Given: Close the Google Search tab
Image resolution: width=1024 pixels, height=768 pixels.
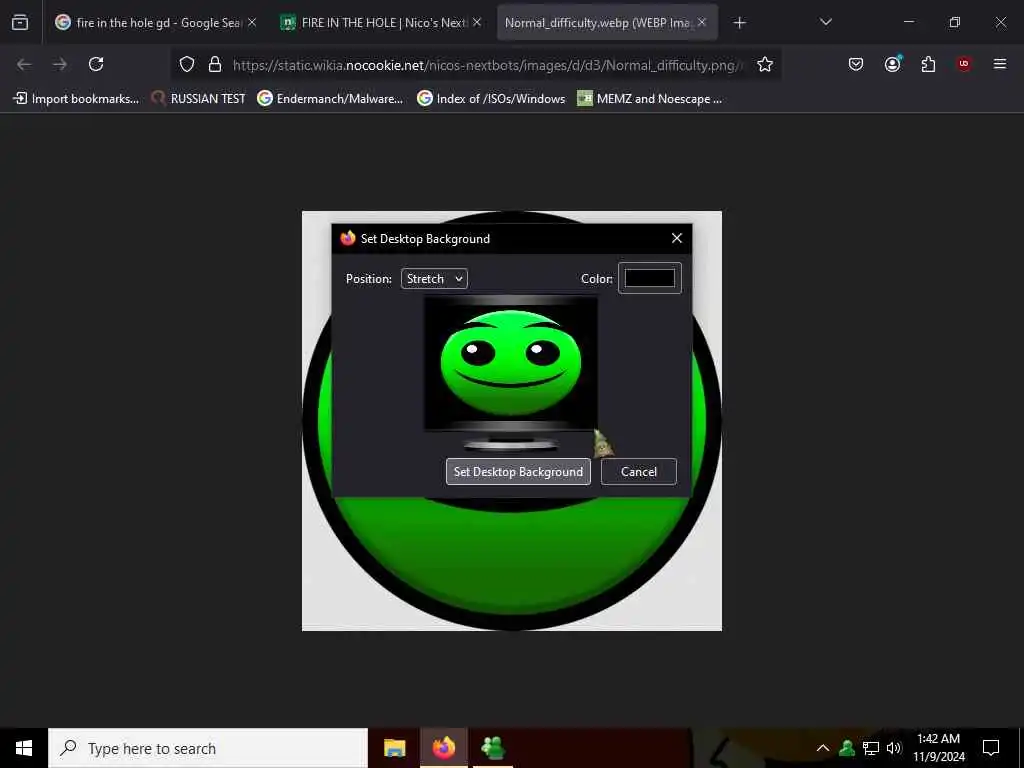Looking at the screenshot, I should click(252, 22).
